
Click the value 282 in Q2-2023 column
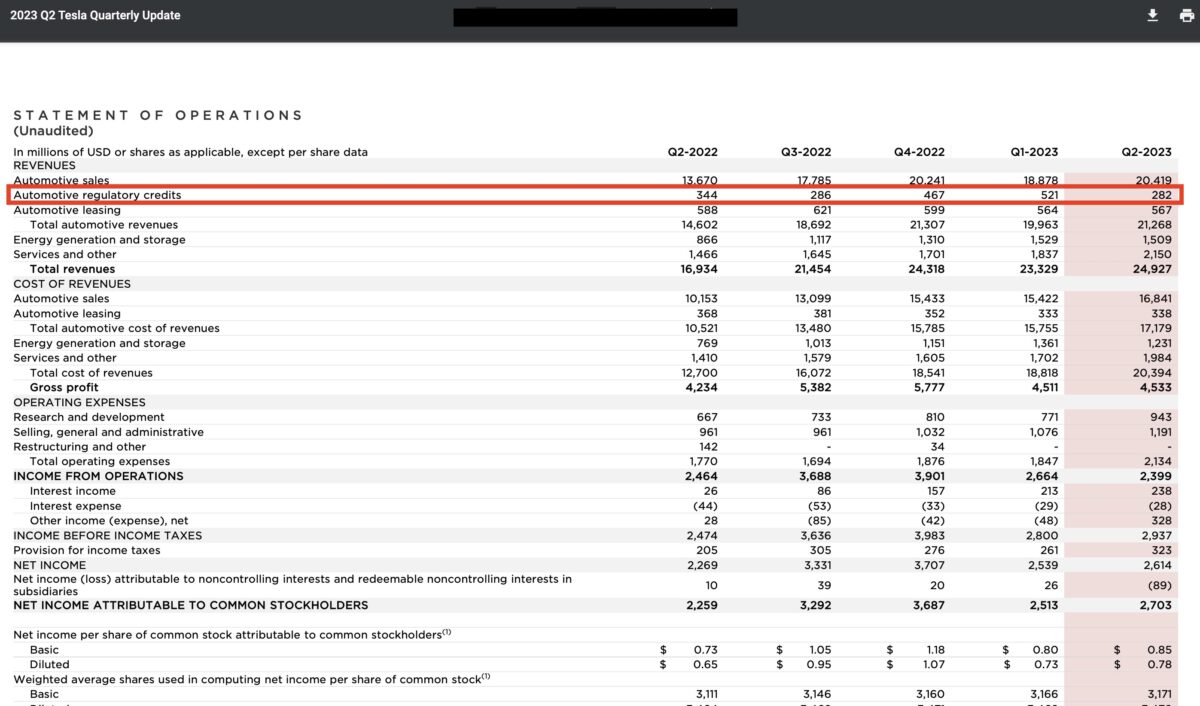pos(1161,195)
